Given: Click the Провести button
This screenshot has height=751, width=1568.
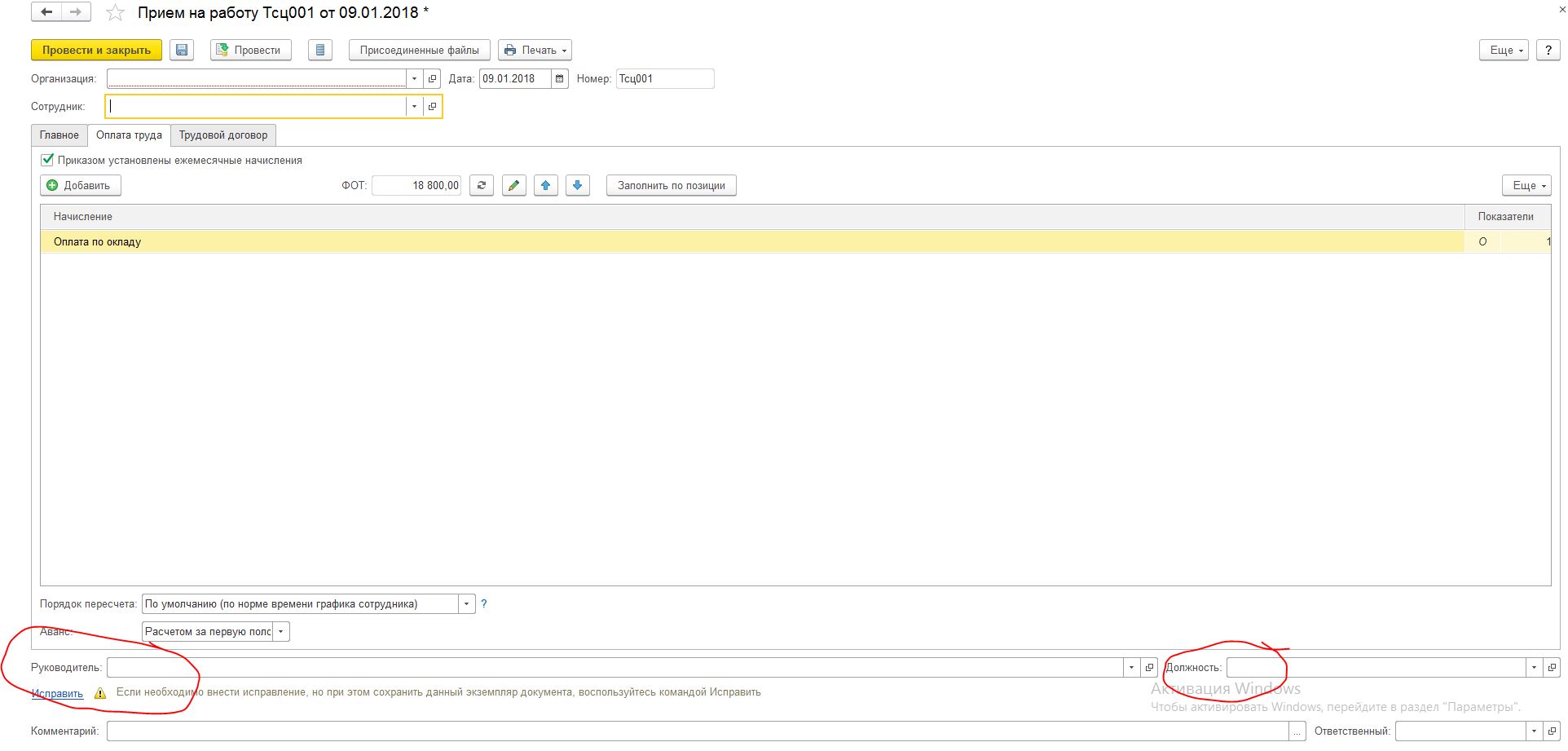Looking at the screenshot, I should pyautogui.click(x=250, y=50).
